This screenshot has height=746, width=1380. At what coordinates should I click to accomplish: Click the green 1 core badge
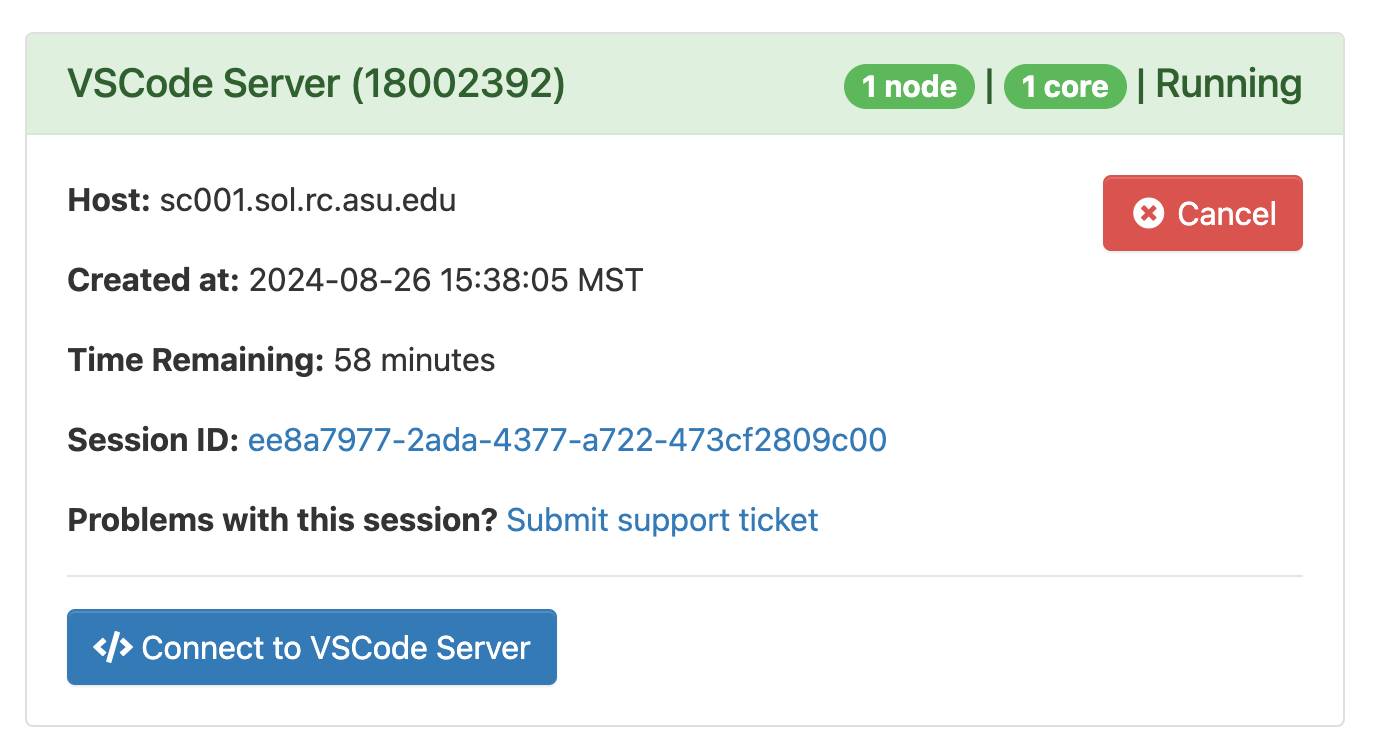coord(1065,86)
